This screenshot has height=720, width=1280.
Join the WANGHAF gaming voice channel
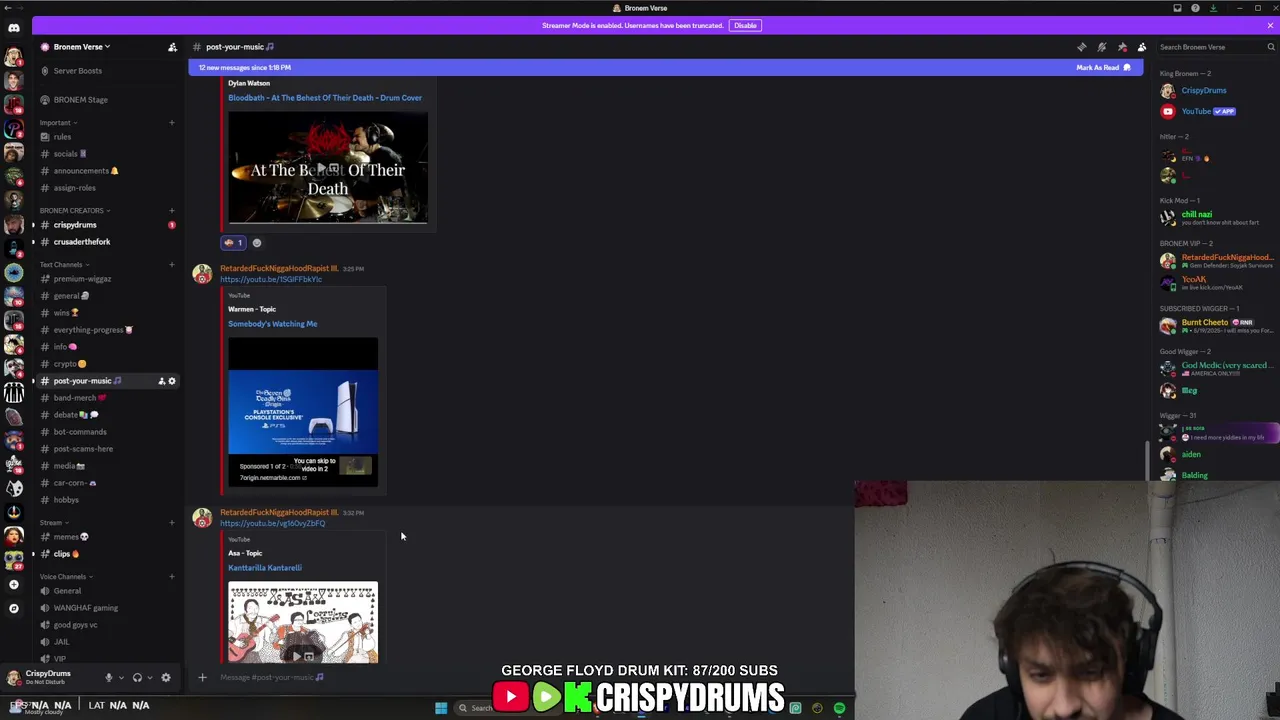click(85, 608)
